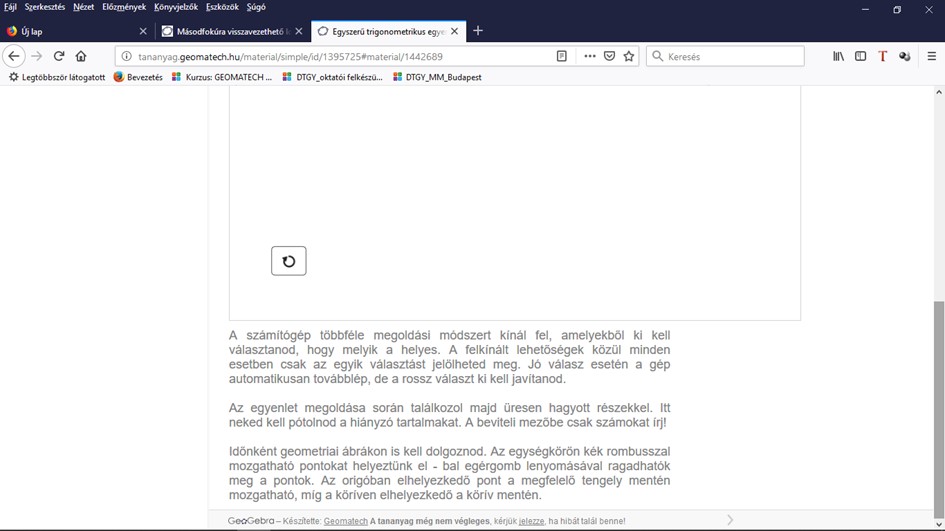Select the Egyszerű trigonometrikus tab
This screenshot has height=531, width=945.
point(389,31)
